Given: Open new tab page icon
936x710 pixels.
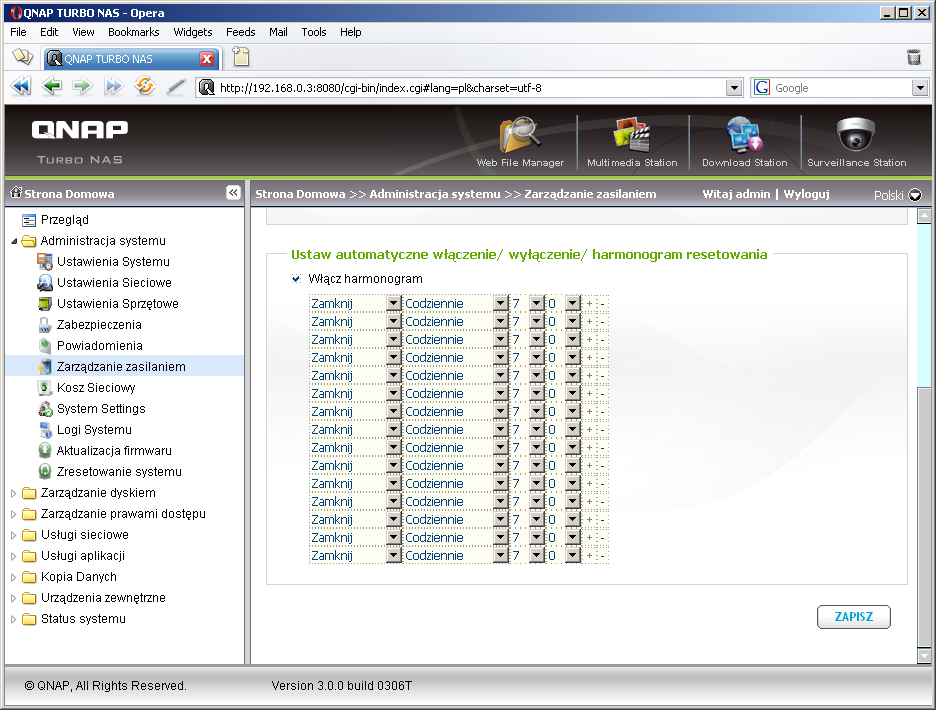Looking at the screenshot, I should [x=241, y=57].
